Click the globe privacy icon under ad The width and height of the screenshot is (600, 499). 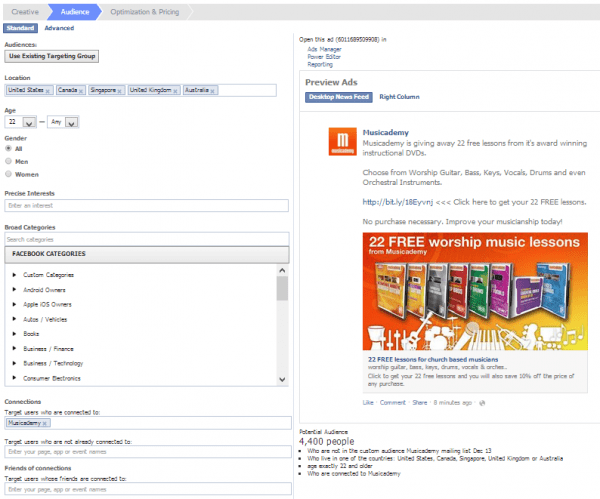click(x=482, y=403)
